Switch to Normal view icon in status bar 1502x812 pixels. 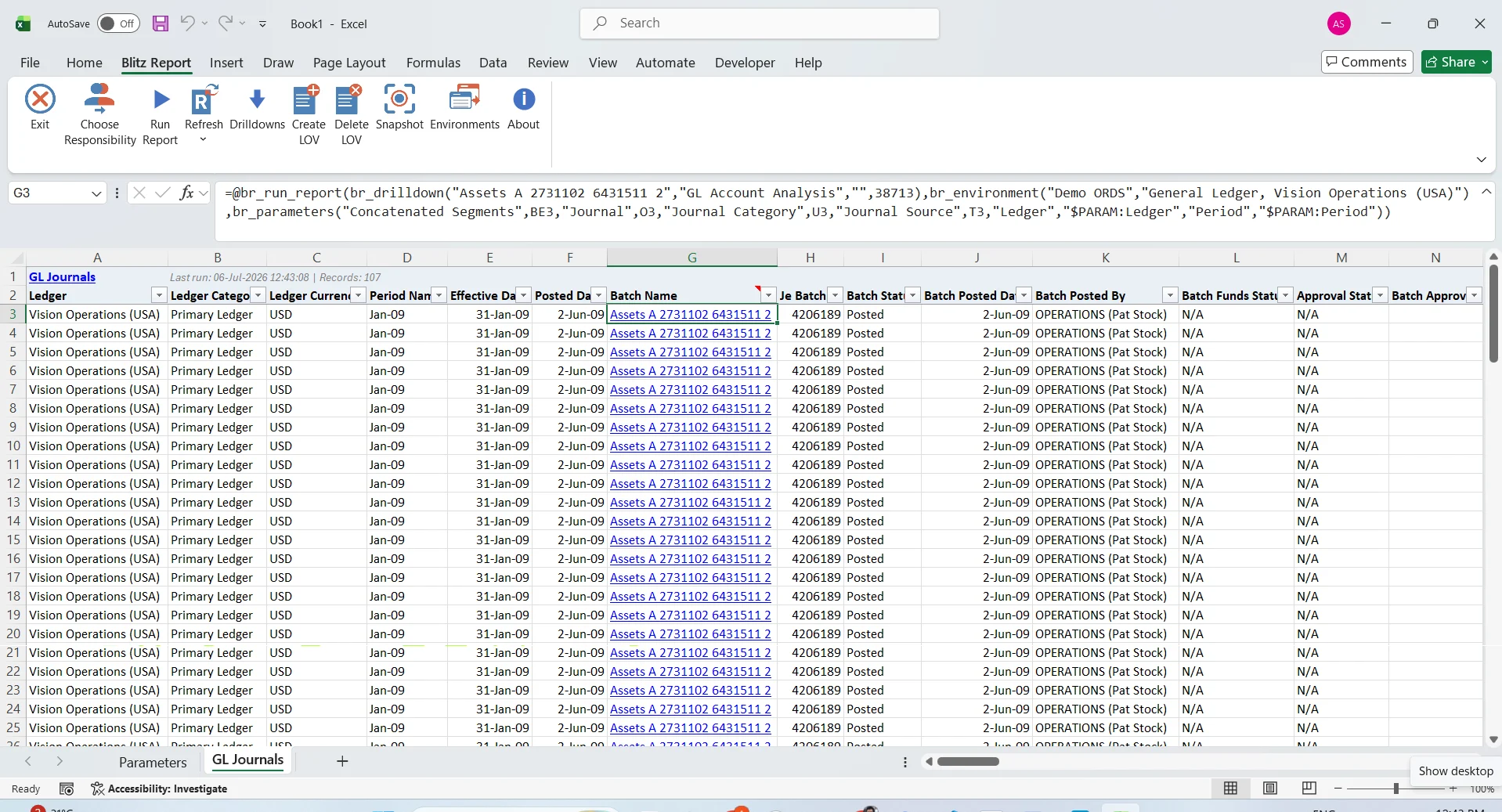tap(1231, 789)
